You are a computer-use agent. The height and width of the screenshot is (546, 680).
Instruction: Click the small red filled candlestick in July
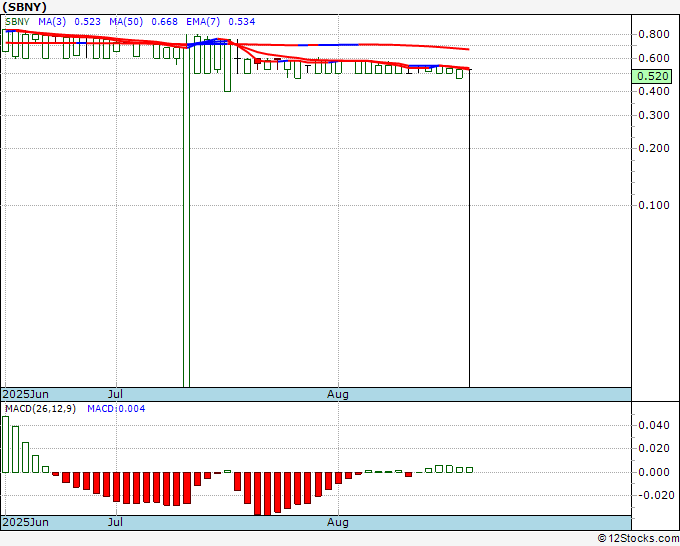(258, 61)
